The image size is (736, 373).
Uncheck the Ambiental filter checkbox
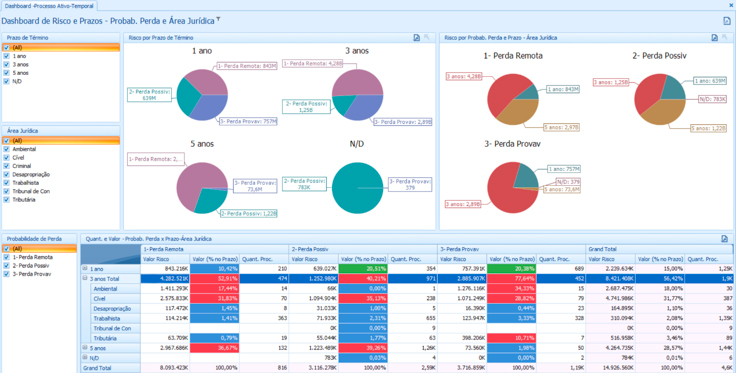coord(7,149)
